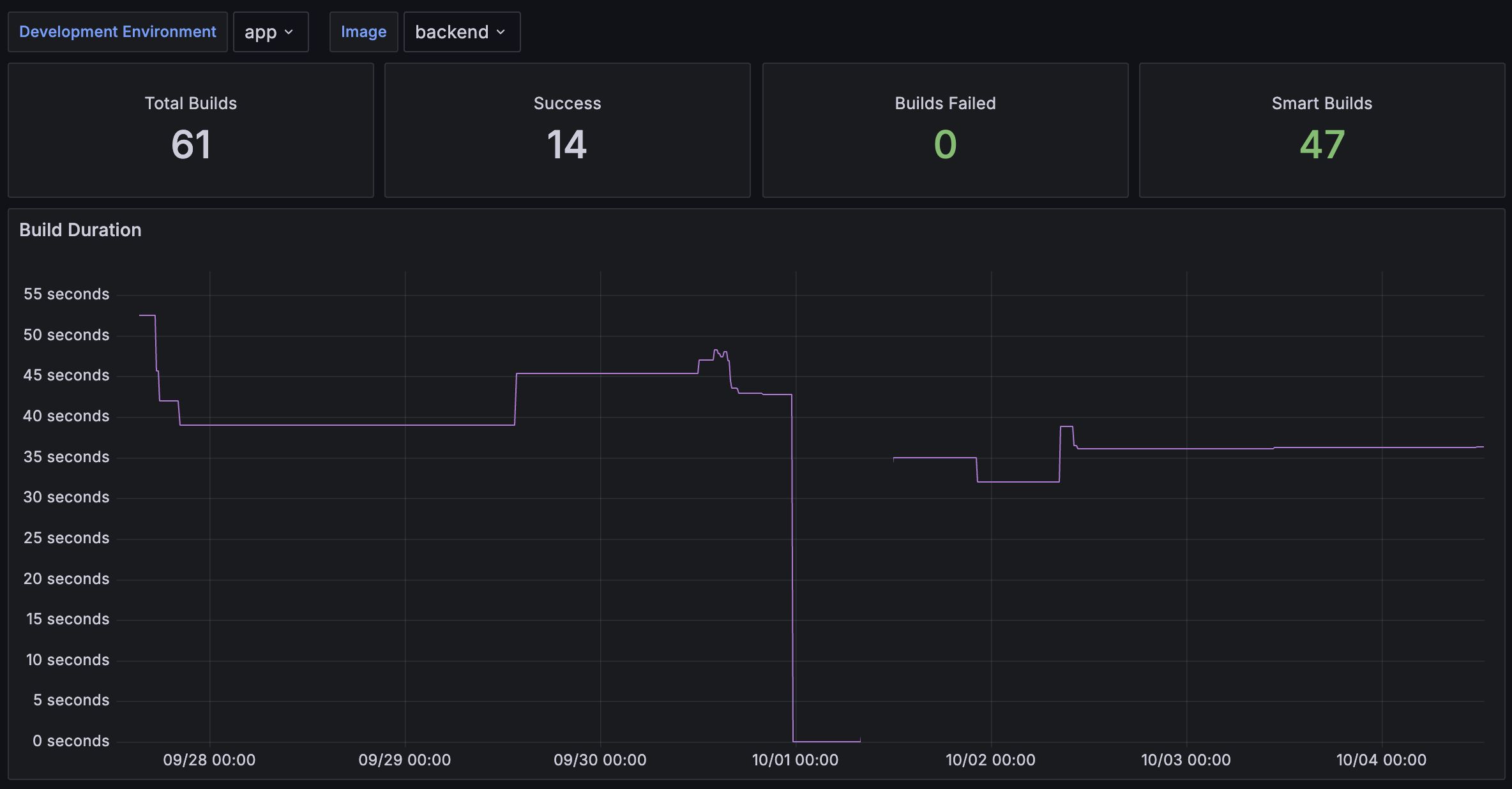1512x789 pixels.
Task: Select the Total Builds value 61
Action: pyautogui.click(x=190, y=144)
